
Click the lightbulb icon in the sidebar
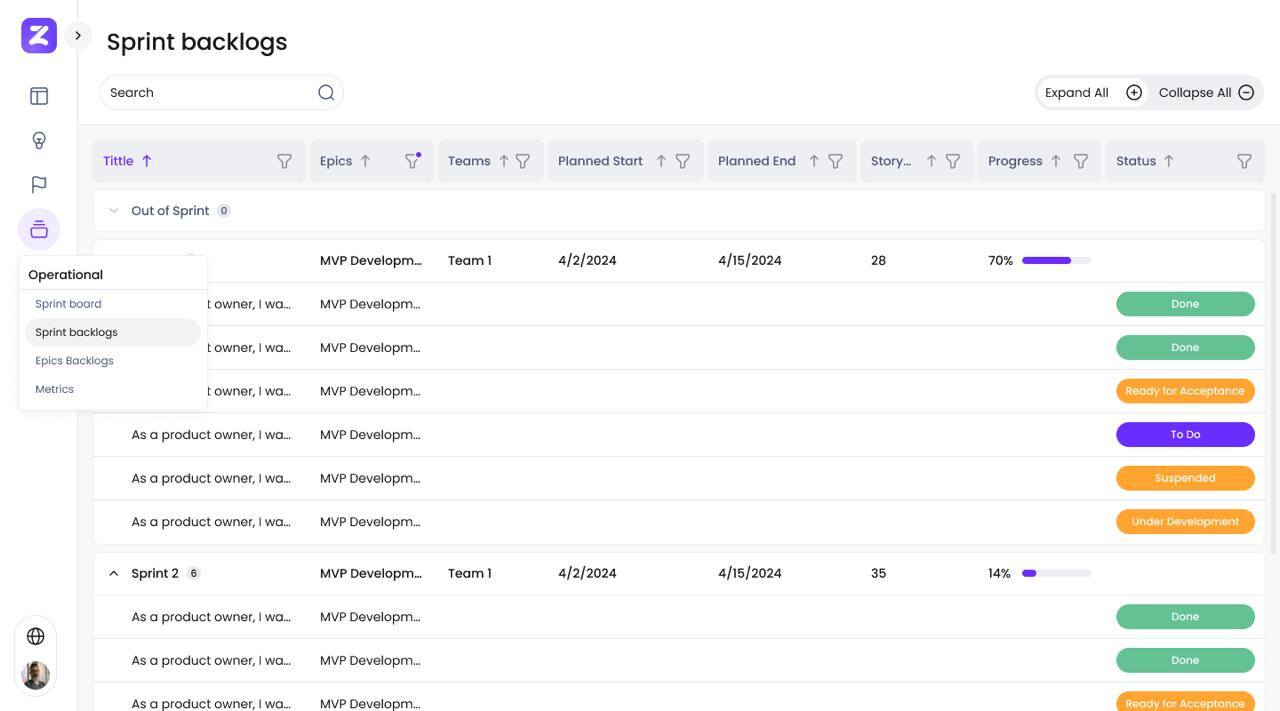click(39, 140)
